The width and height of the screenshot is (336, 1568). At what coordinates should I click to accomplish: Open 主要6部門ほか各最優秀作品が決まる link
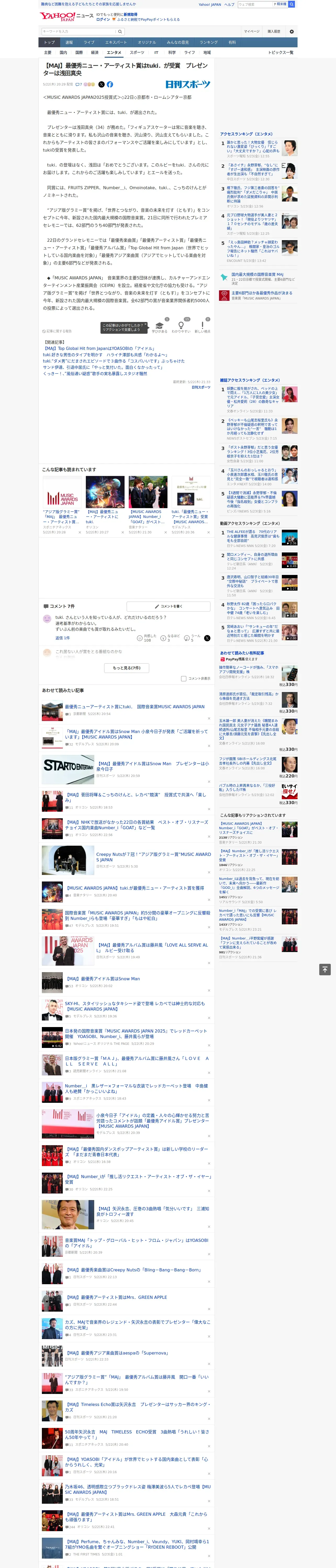point(262,293)
